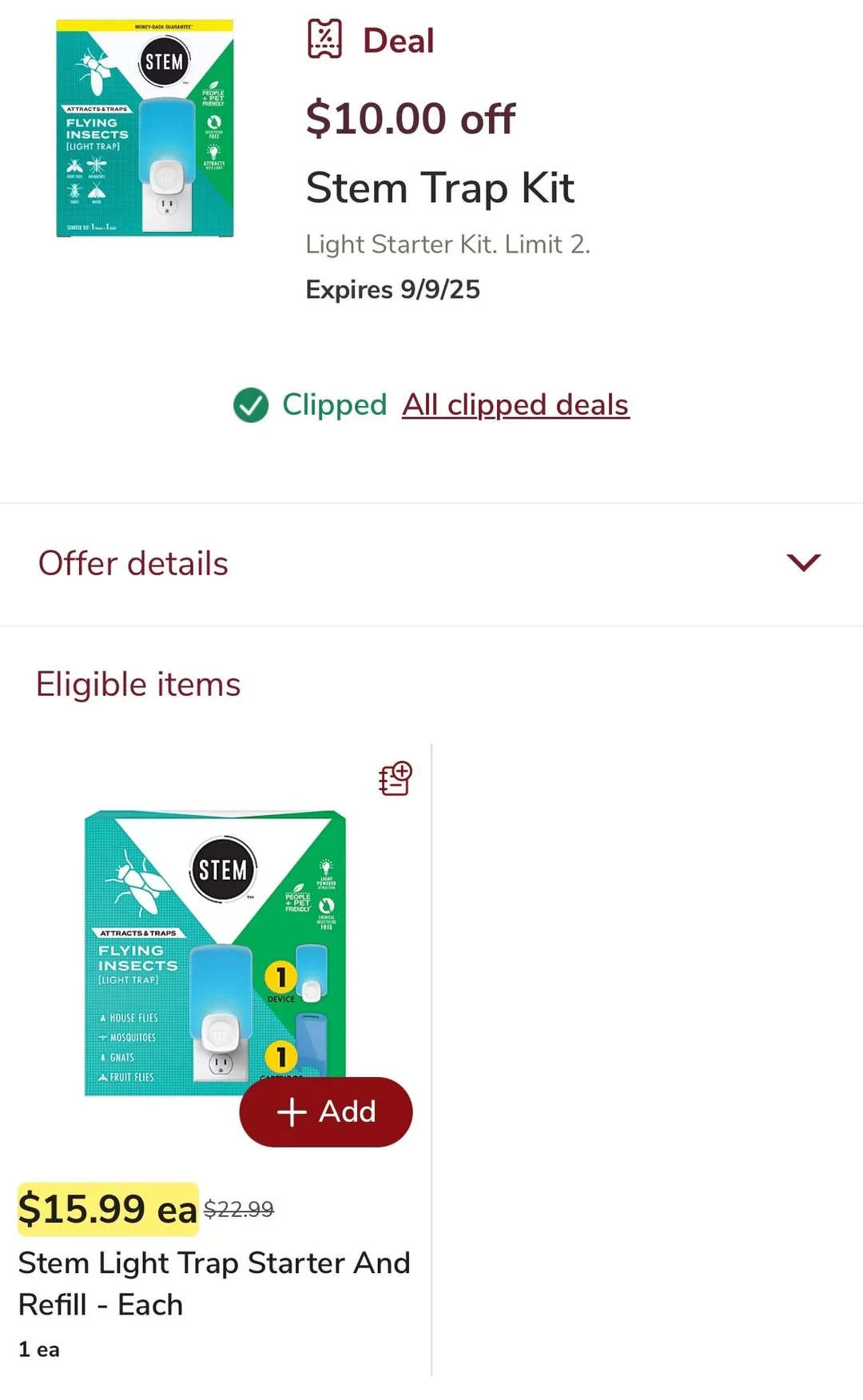Click the crossed-out $22.99 original price
The width and height of the screenshot is (863, 1400).
point(239,1209)
